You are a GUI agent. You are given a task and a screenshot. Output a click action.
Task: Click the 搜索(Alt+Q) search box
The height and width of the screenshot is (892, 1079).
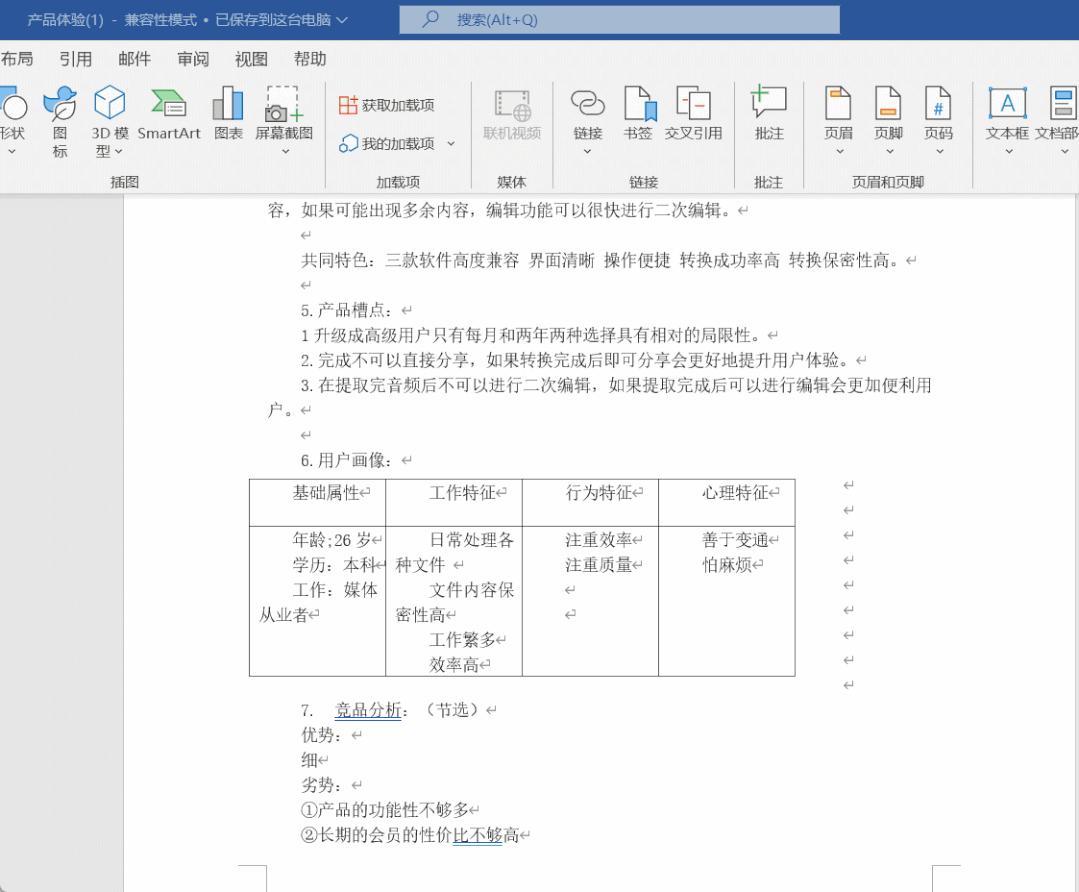click(620, 20)
